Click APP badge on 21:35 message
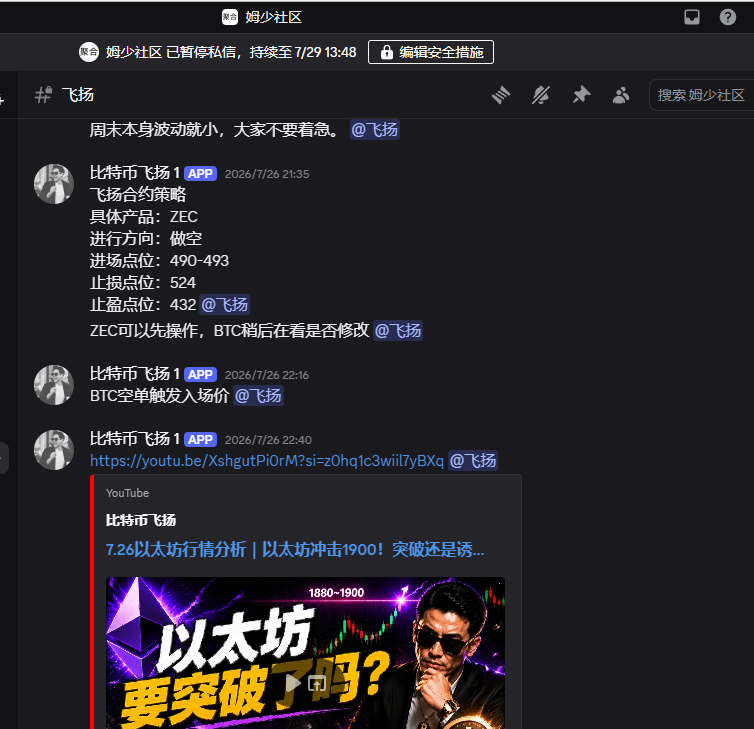Screen dimensions: 754x729 coord(201,174)
